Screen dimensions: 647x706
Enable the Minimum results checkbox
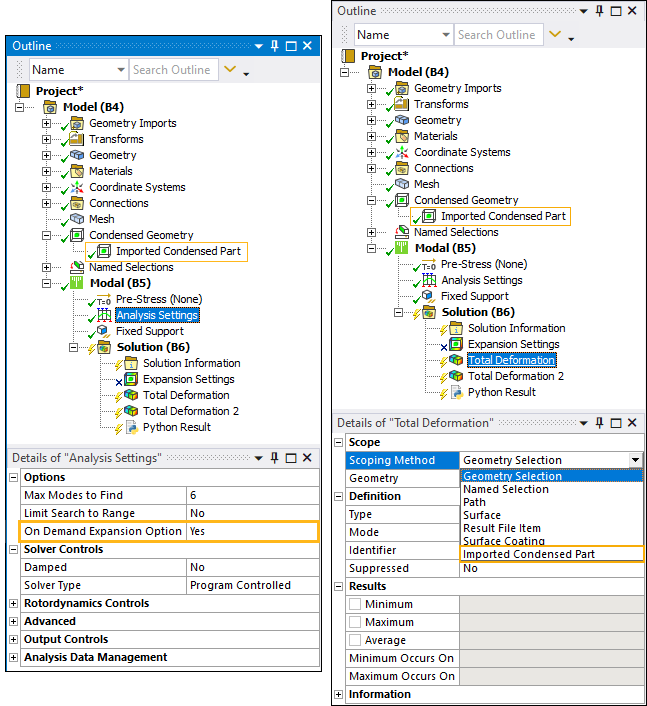pyautogui.click(x=355, y=604)
